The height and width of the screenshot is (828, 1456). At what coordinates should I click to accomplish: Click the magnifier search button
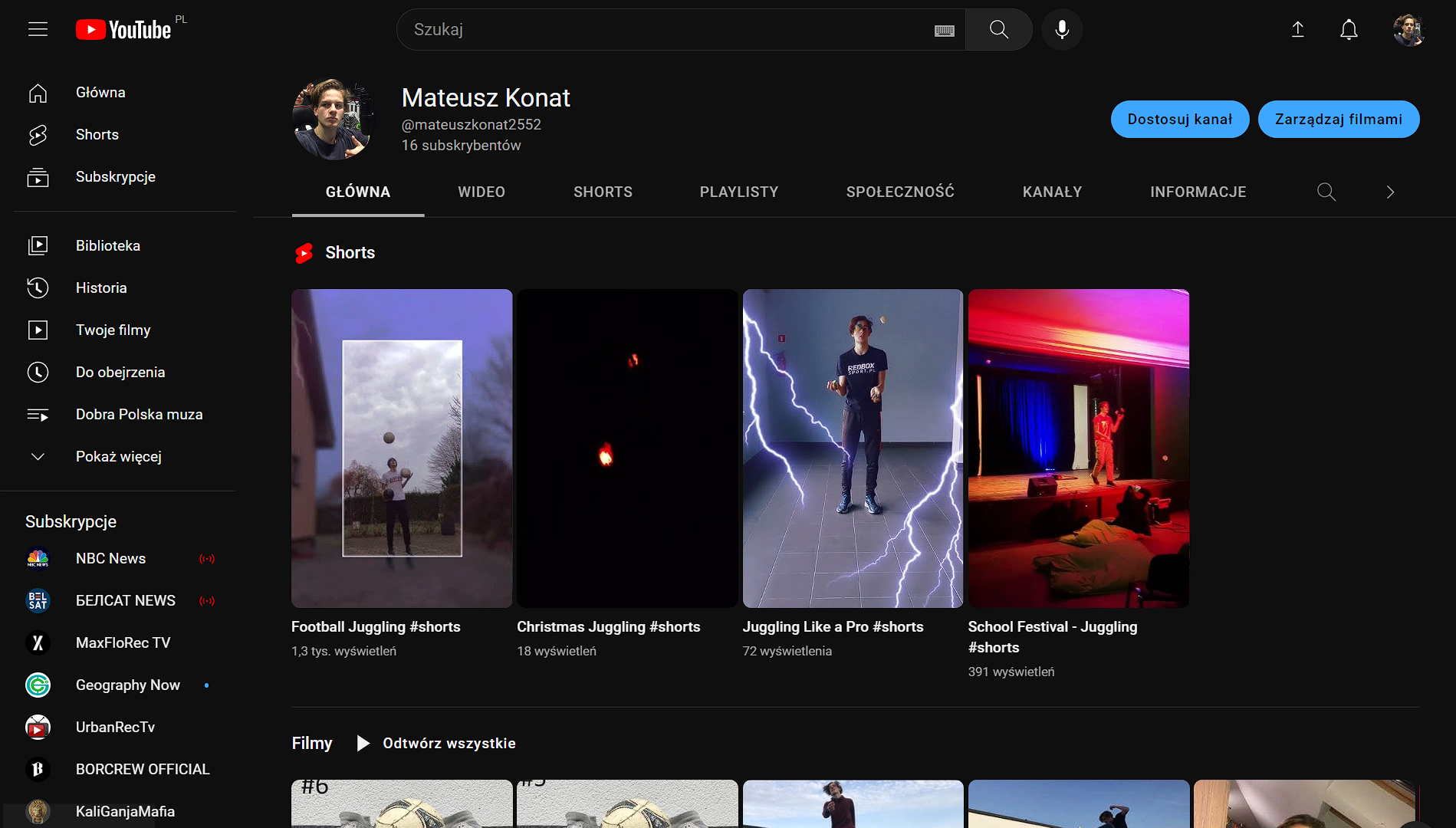tap(998, 29)
